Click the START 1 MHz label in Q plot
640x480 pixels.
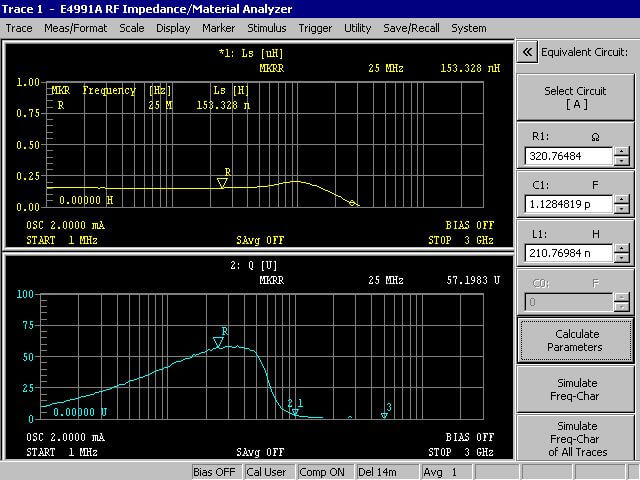click(x=62, y=452)
